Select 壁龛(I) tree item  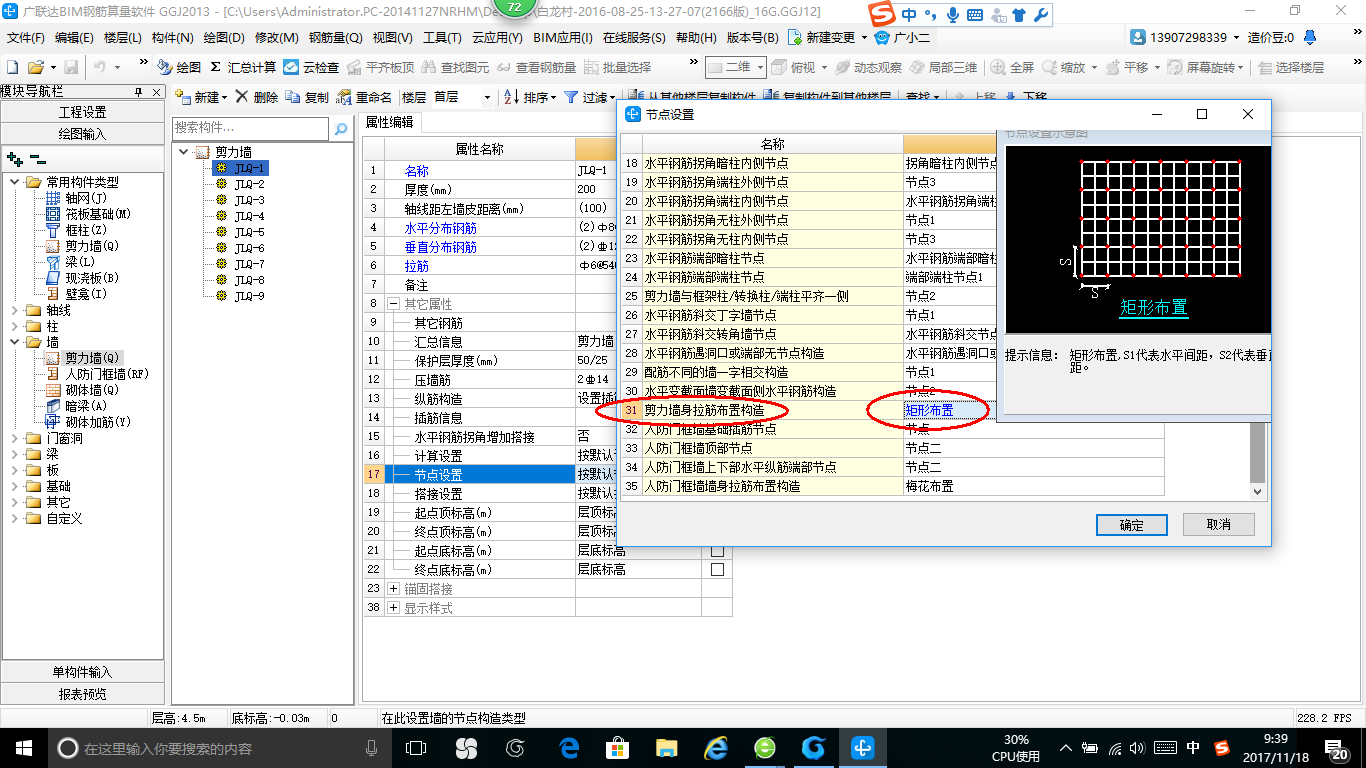pyautogui.click(x=77, y=294)
